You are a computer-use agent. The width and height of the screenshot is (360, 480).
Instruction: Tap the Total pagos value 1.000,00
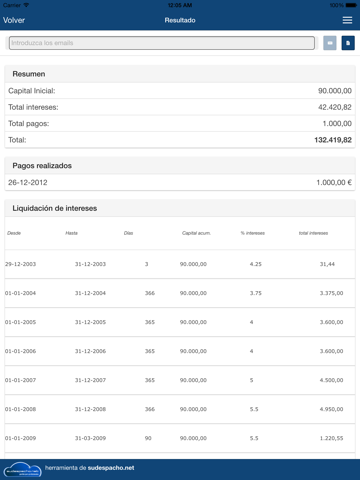[337, 123]
